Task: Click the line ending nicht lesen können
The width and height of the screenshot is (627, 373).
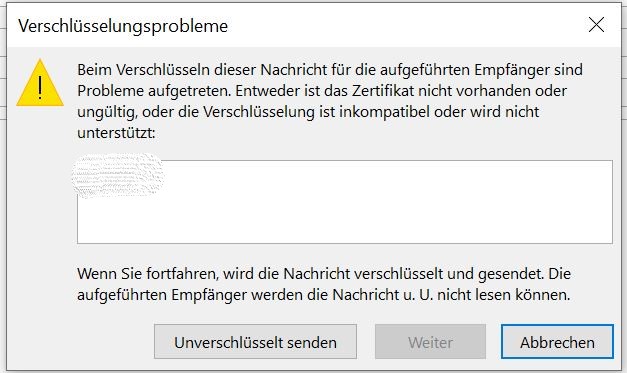Action: point(323,295)
